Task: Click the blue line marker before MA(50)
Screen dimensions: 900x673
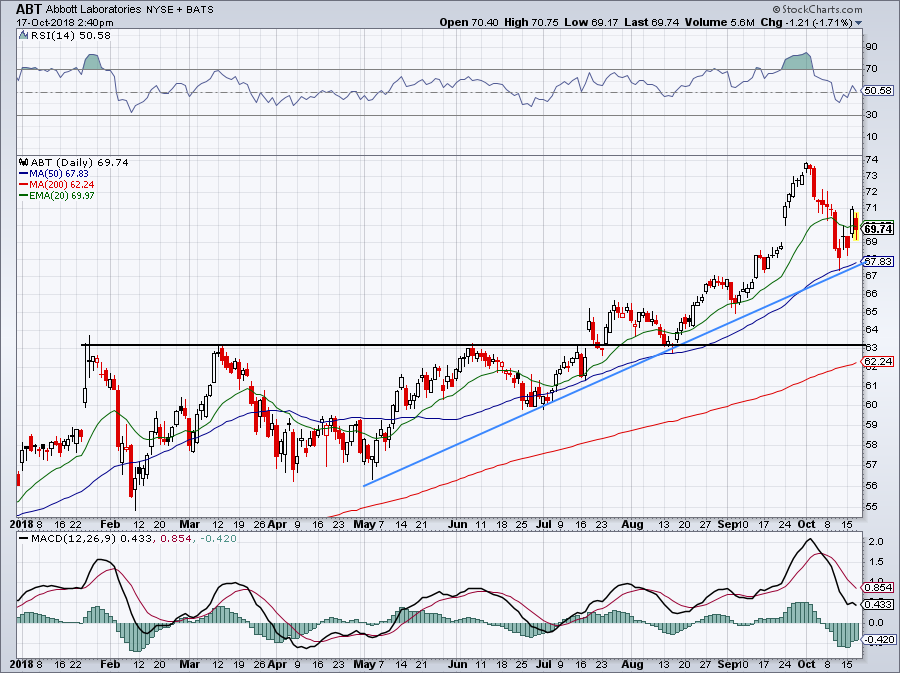Action: point(24,173)
